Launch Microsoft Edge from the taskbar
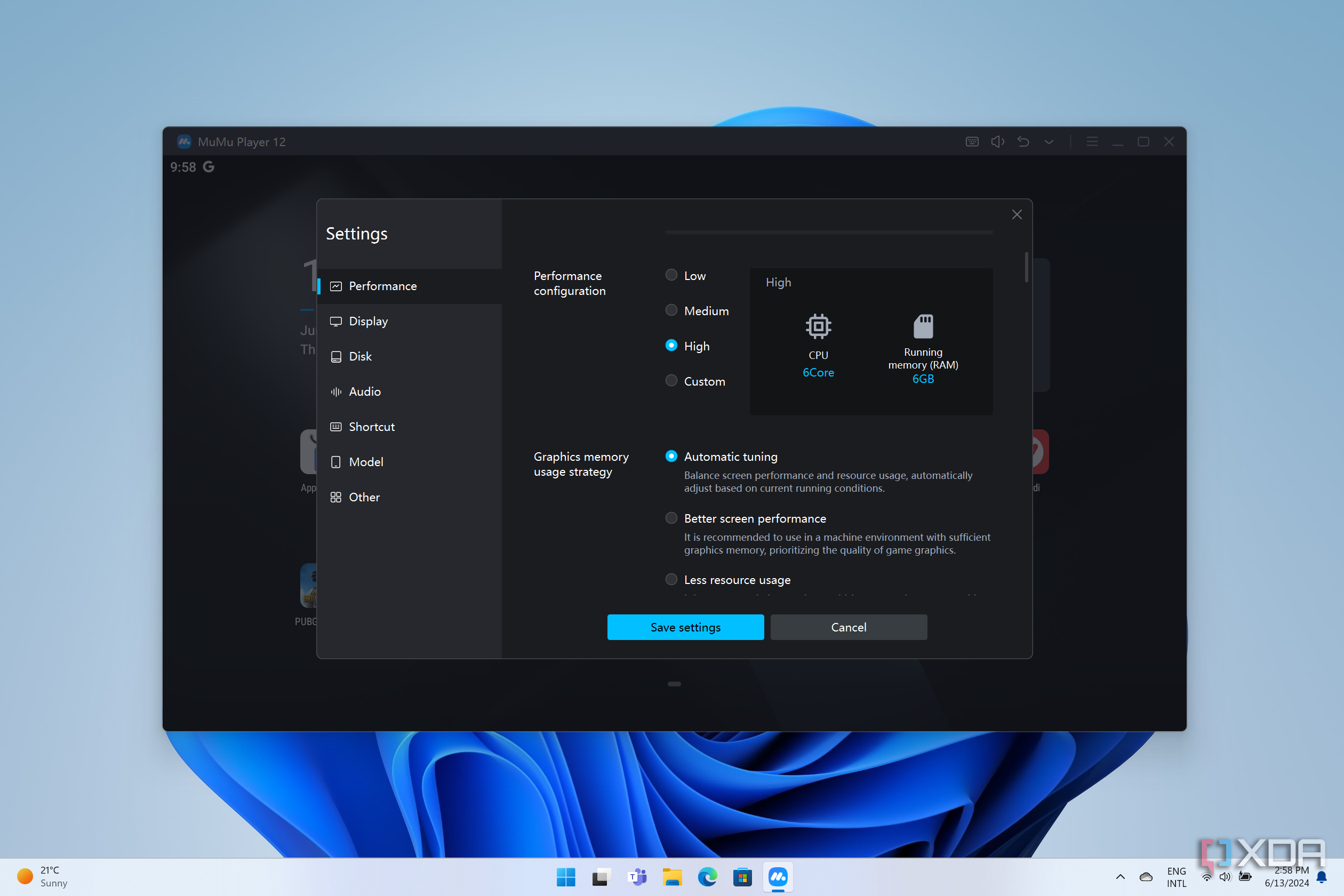 (707, 877)
